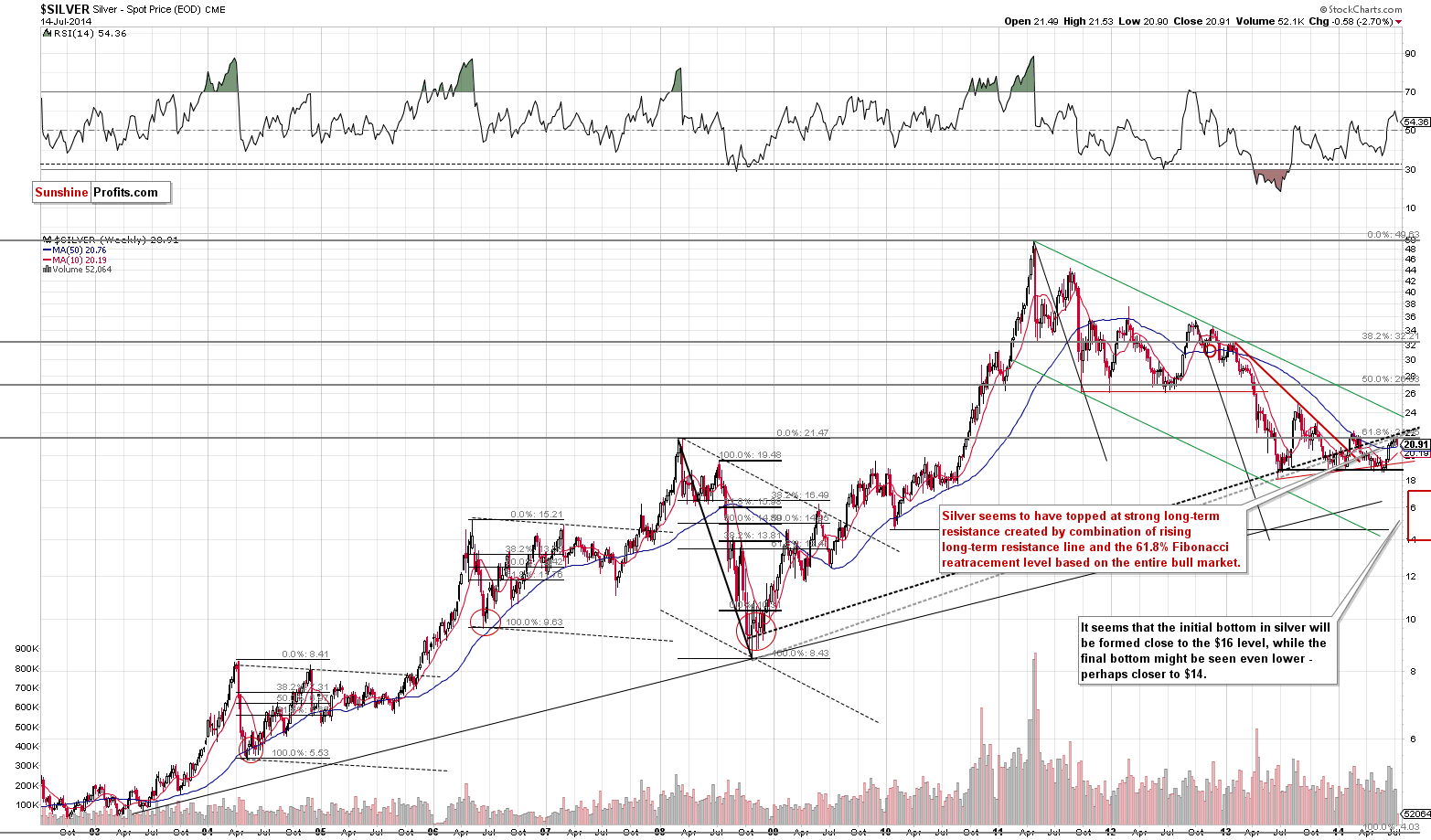The width and height of the screenshot is (1431, 840).
Task: Click the 100K volume axis label
Action: pos(27,805)
